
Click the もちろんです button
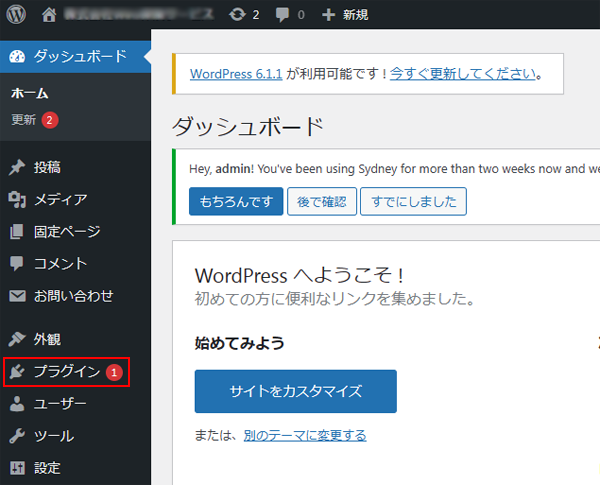pos(236,201)
